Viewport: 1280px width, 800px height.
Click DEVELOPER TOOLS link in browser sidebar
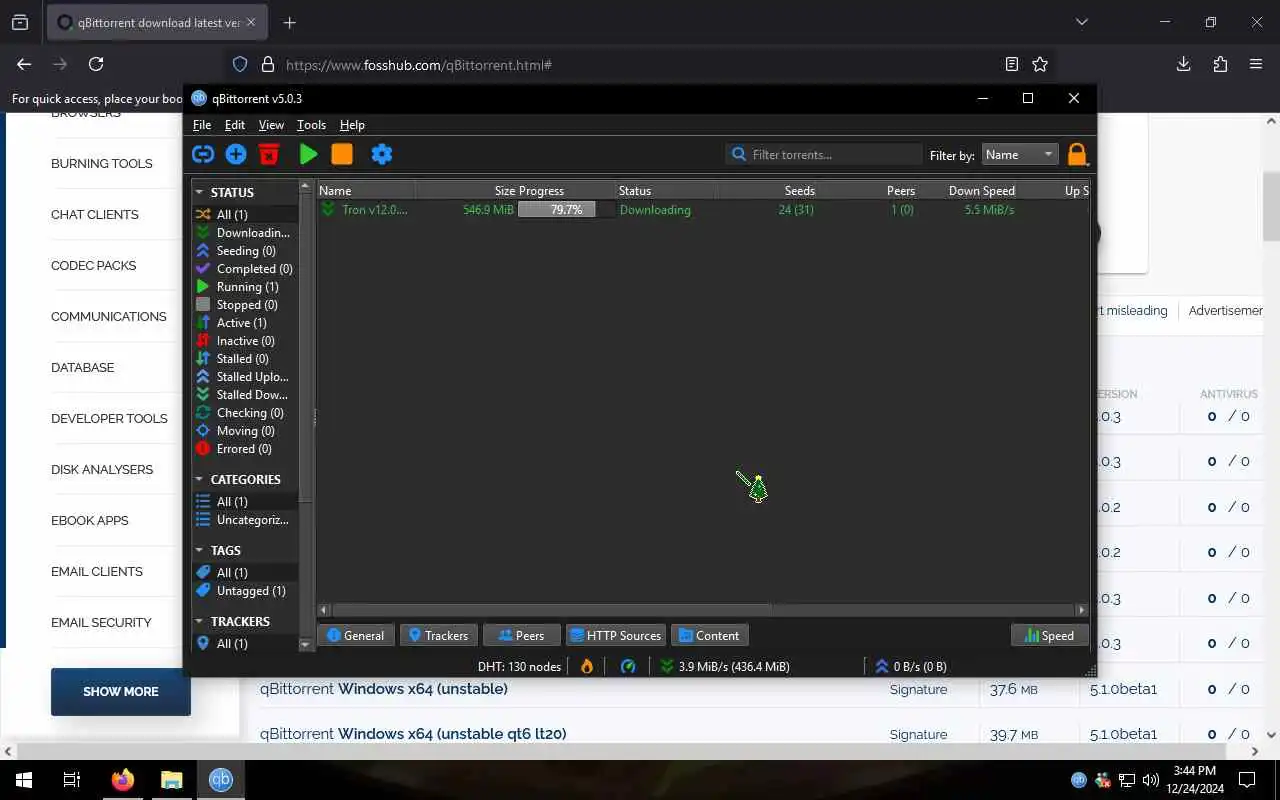[x=109, y=418]
